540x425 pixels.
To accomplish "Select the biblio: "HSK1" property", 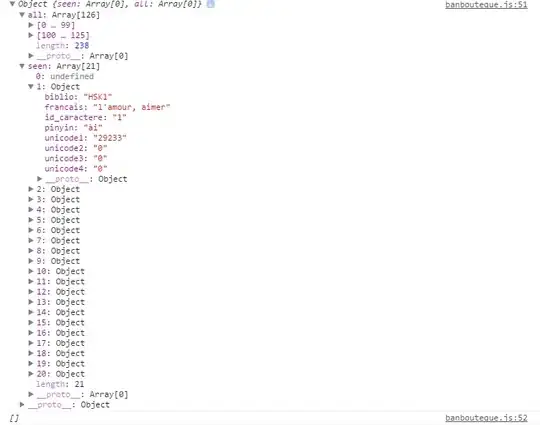I will [x=78, y=97].
